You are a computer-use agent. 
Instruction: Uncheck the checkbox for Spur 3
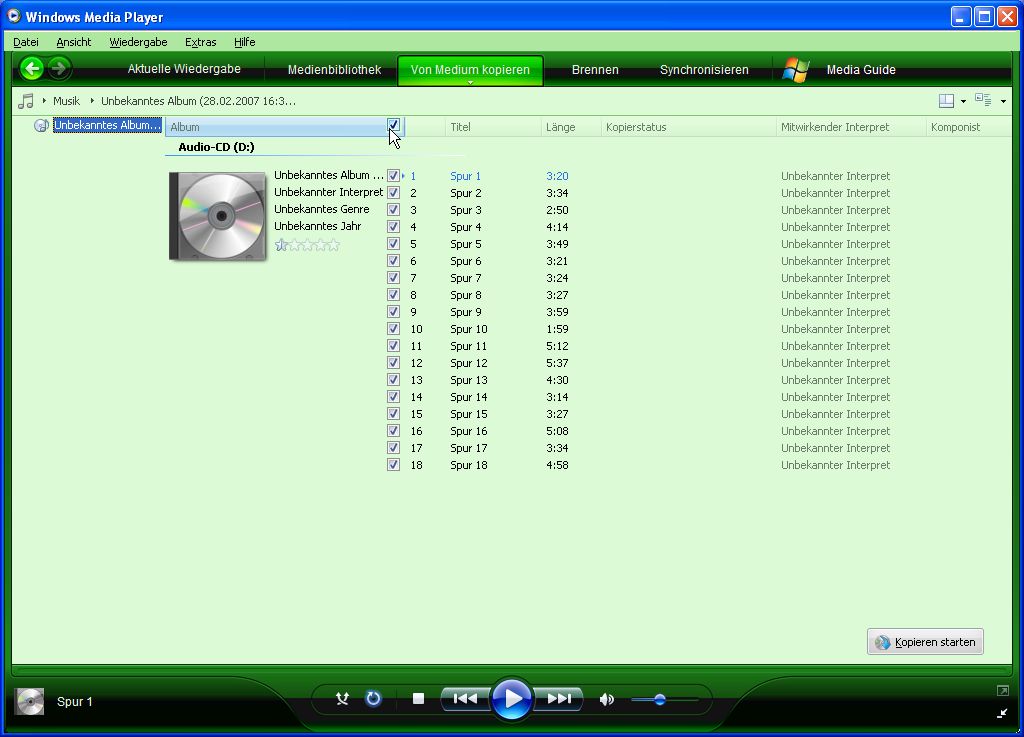click(x=393, y=210)
